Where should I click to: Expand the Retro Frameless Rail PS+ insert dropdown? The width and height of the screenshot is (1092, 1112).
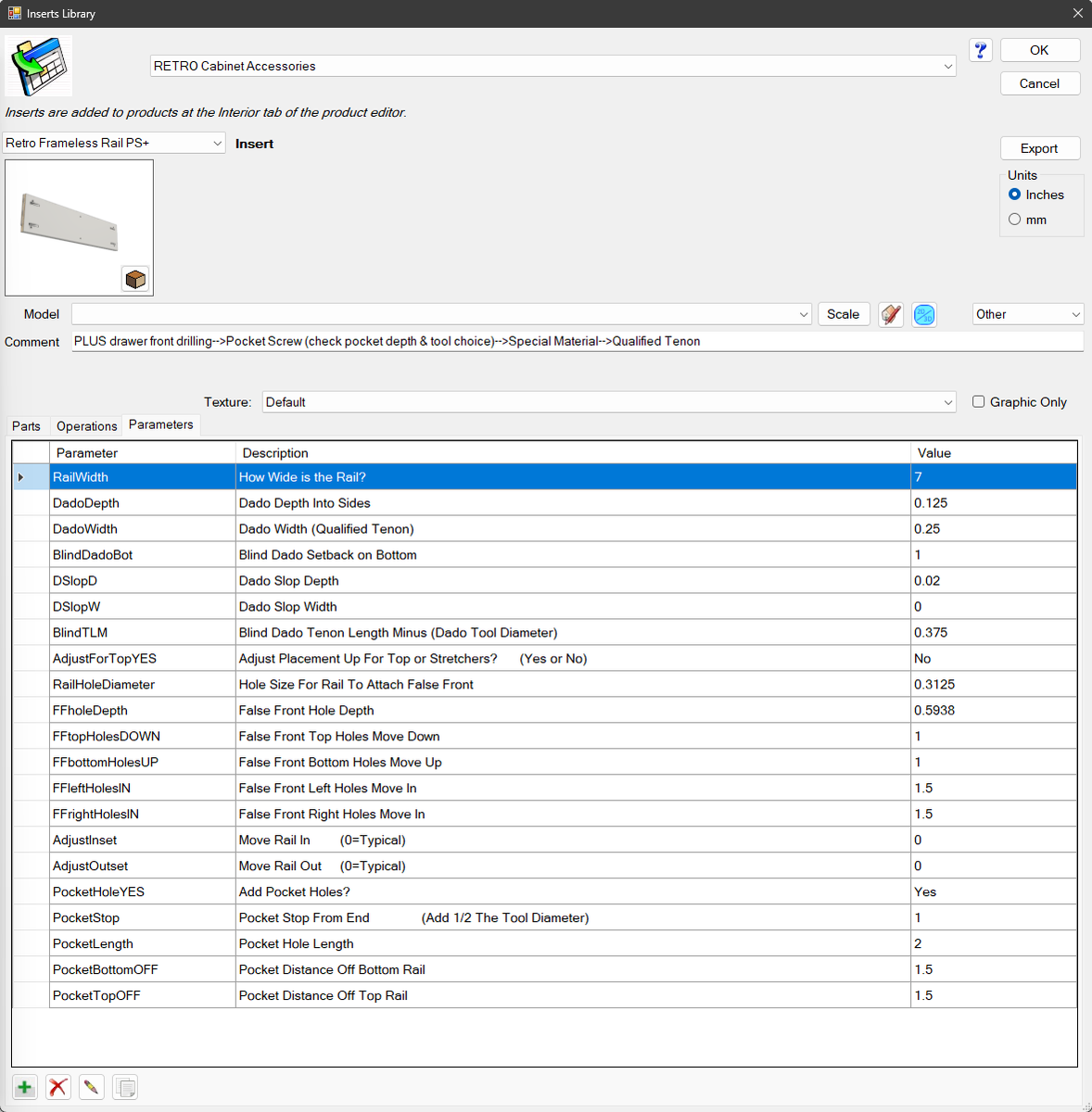pyautogui.click(x=114, y=143)
